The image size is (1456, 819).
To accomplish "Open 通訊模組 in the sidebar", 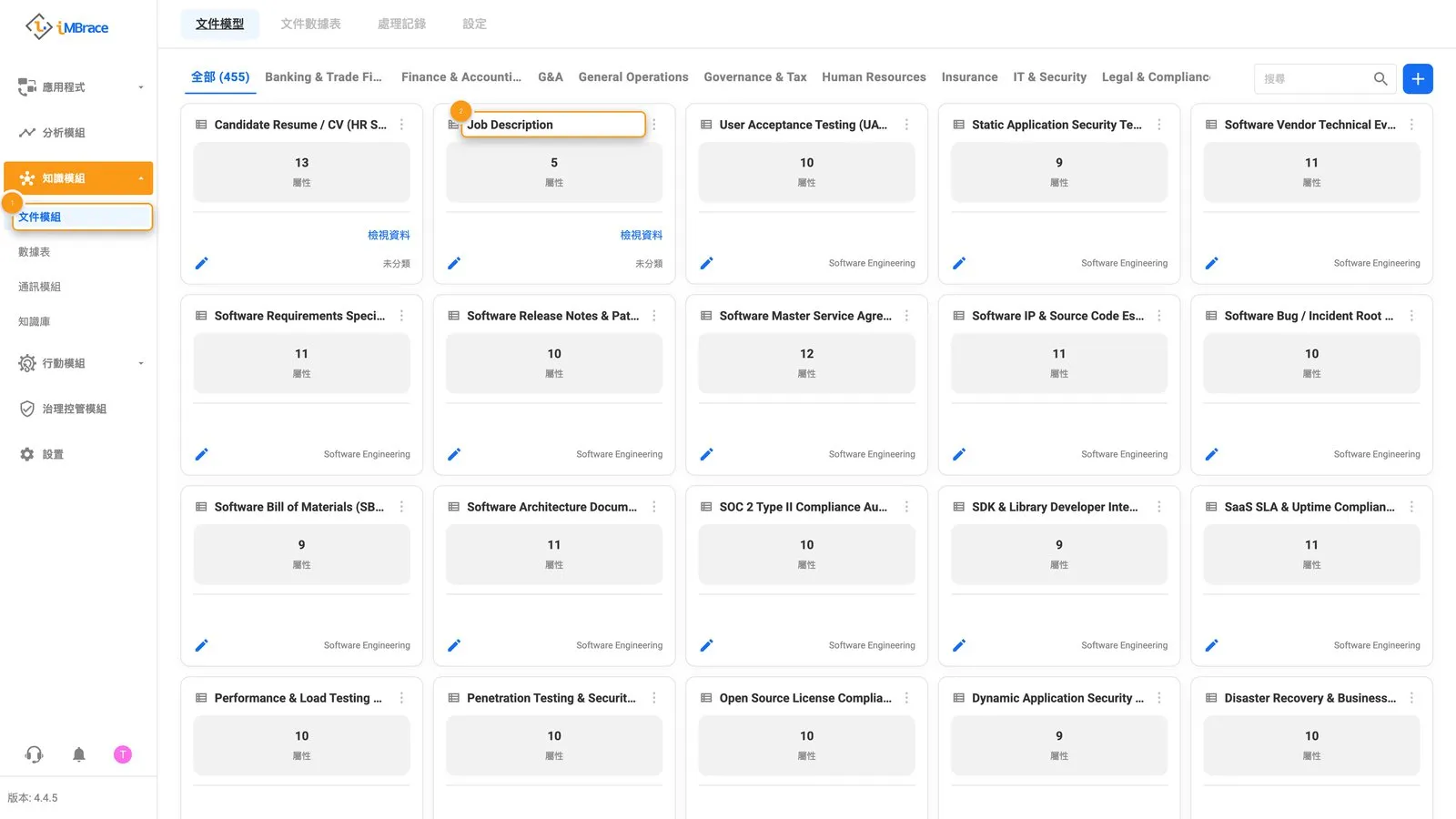I will click(x=39, y=287).
